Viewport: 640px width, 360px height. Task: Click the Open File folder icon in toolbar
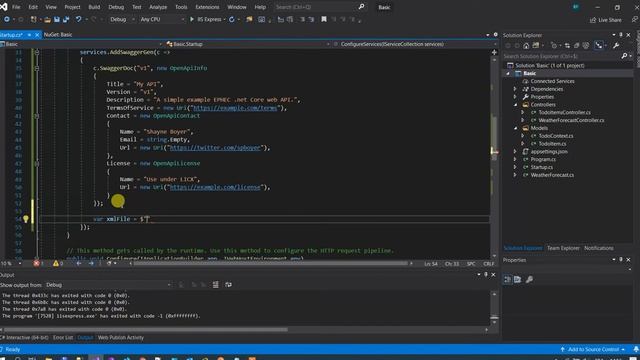[47, 20]
